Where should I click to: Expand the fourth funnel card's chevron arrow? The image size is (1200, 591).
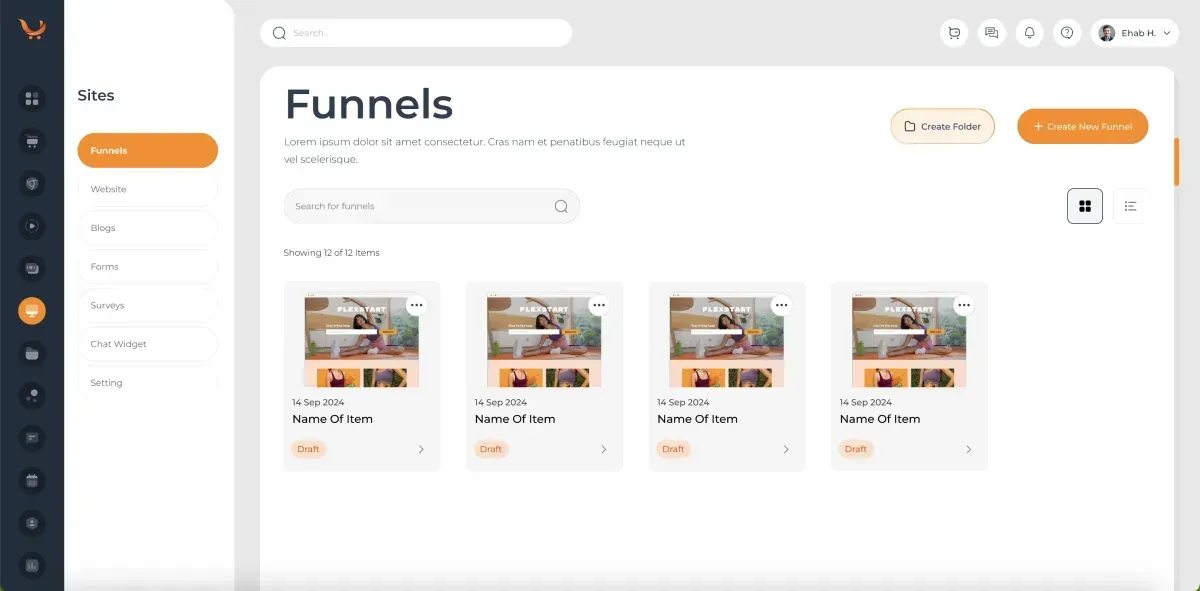(968, 450)
